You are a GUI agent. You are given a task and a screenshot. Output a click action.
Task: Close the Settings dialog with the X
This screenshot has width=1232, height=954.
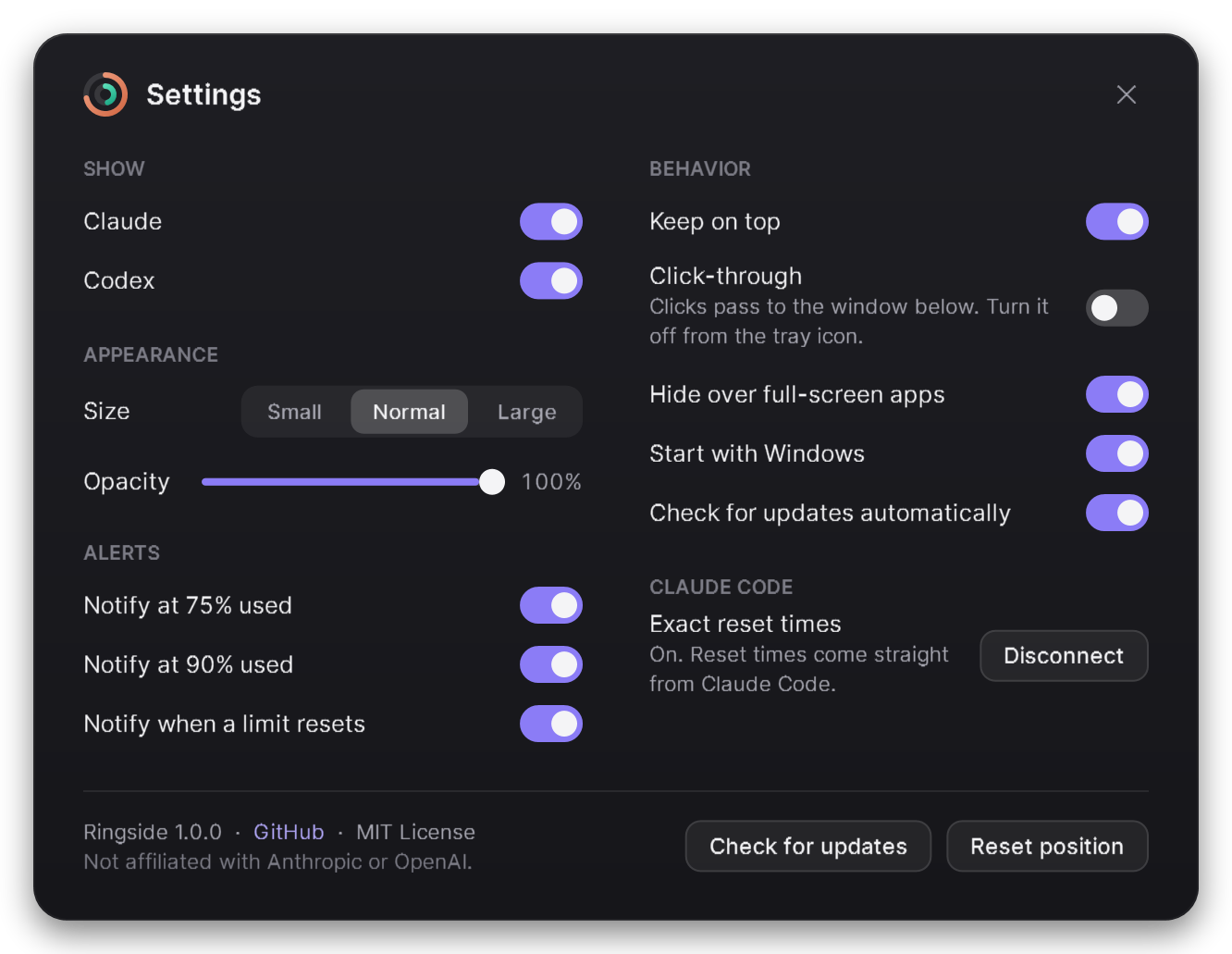coord(1126,94)
